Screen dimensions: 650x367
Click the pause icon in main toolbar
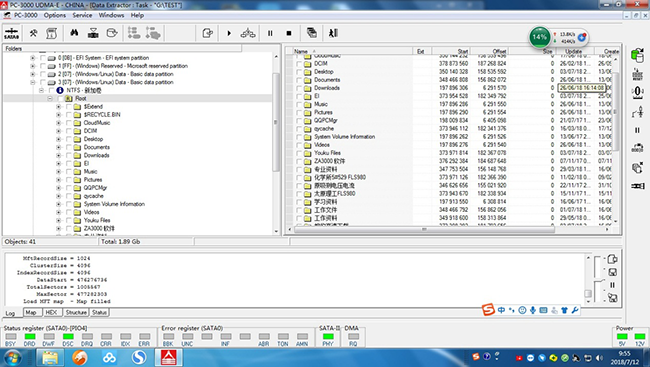[270, 33]
